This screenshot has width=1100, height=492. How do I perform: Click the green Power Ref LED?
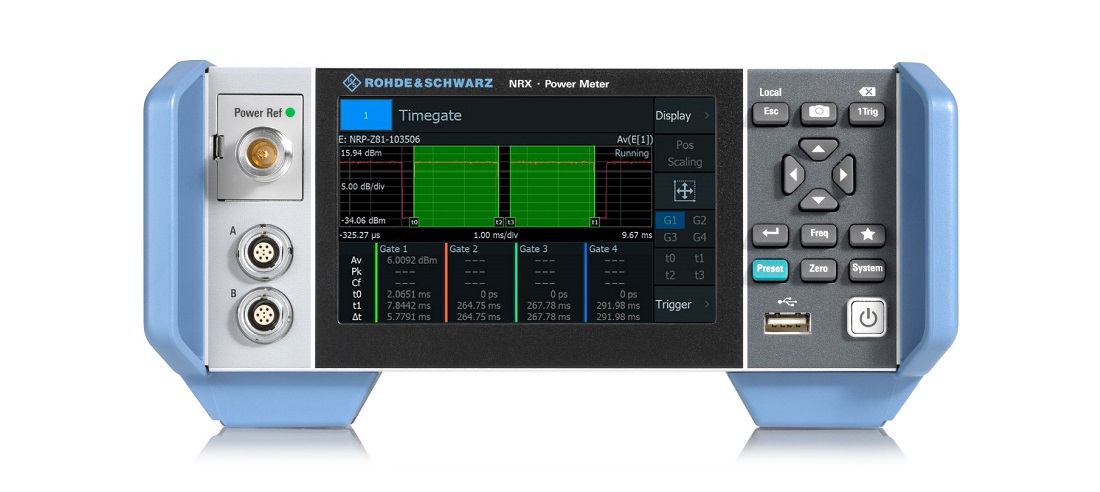(x=290, y=112)
